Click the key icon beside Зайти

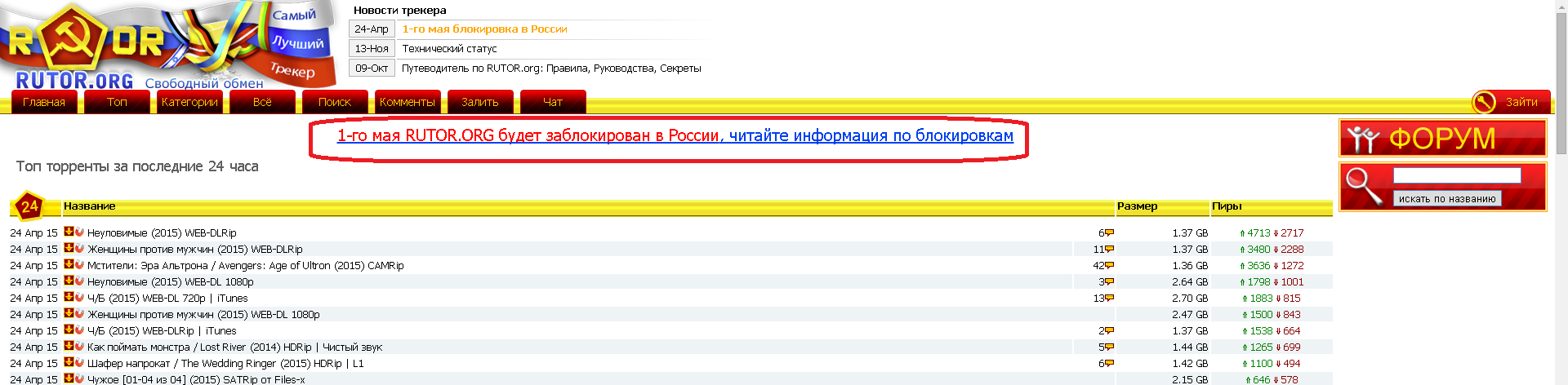point(1483,102)
